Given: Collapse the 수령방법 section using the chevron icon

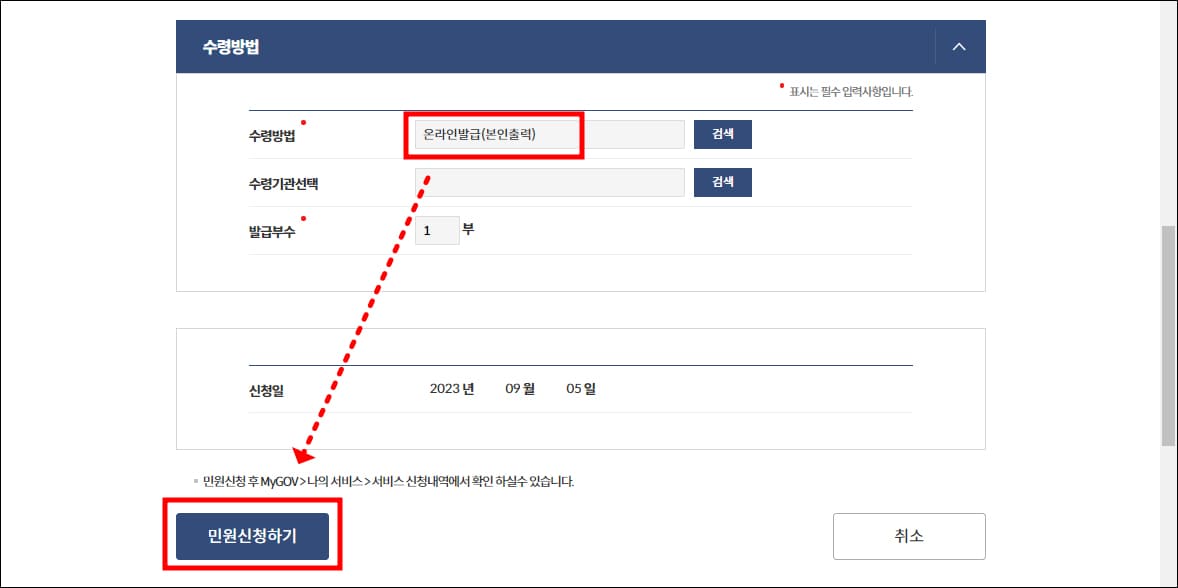Looking at the screenshot, I should click(x=959, y=45).
